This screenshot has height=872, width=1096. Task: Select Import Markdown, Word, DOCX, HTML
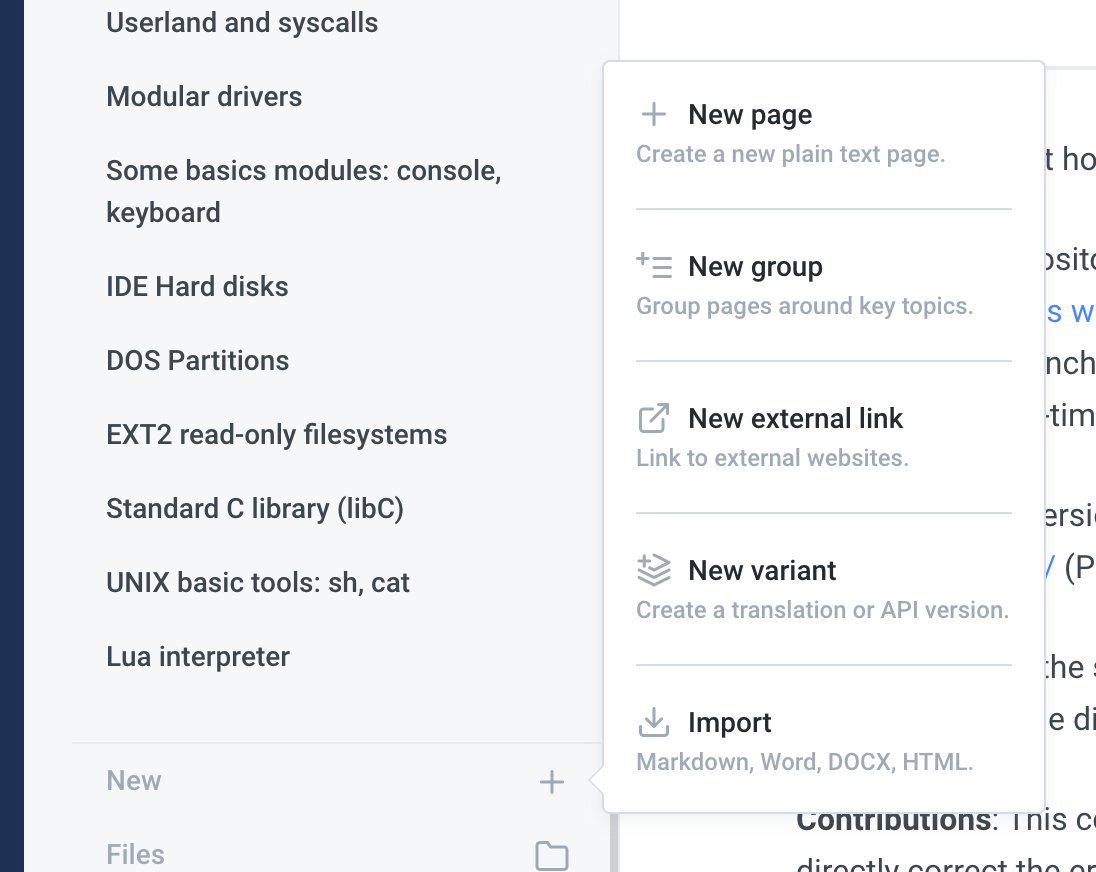pos(824,741)
